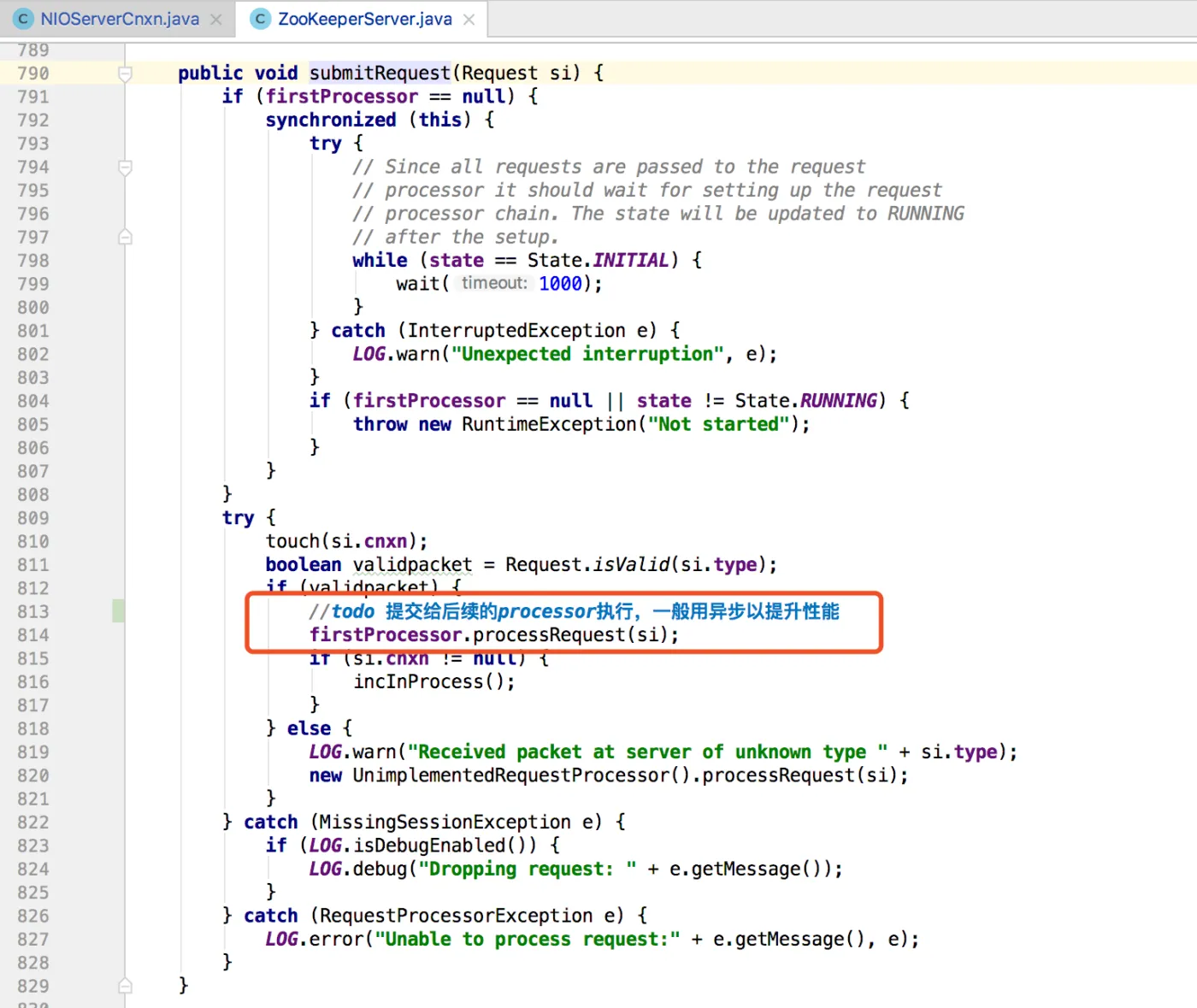Click line number 790 in the gutter
Viewport: 1197px width, 1008px height.
pyautogui.click(x=33, y=74)
